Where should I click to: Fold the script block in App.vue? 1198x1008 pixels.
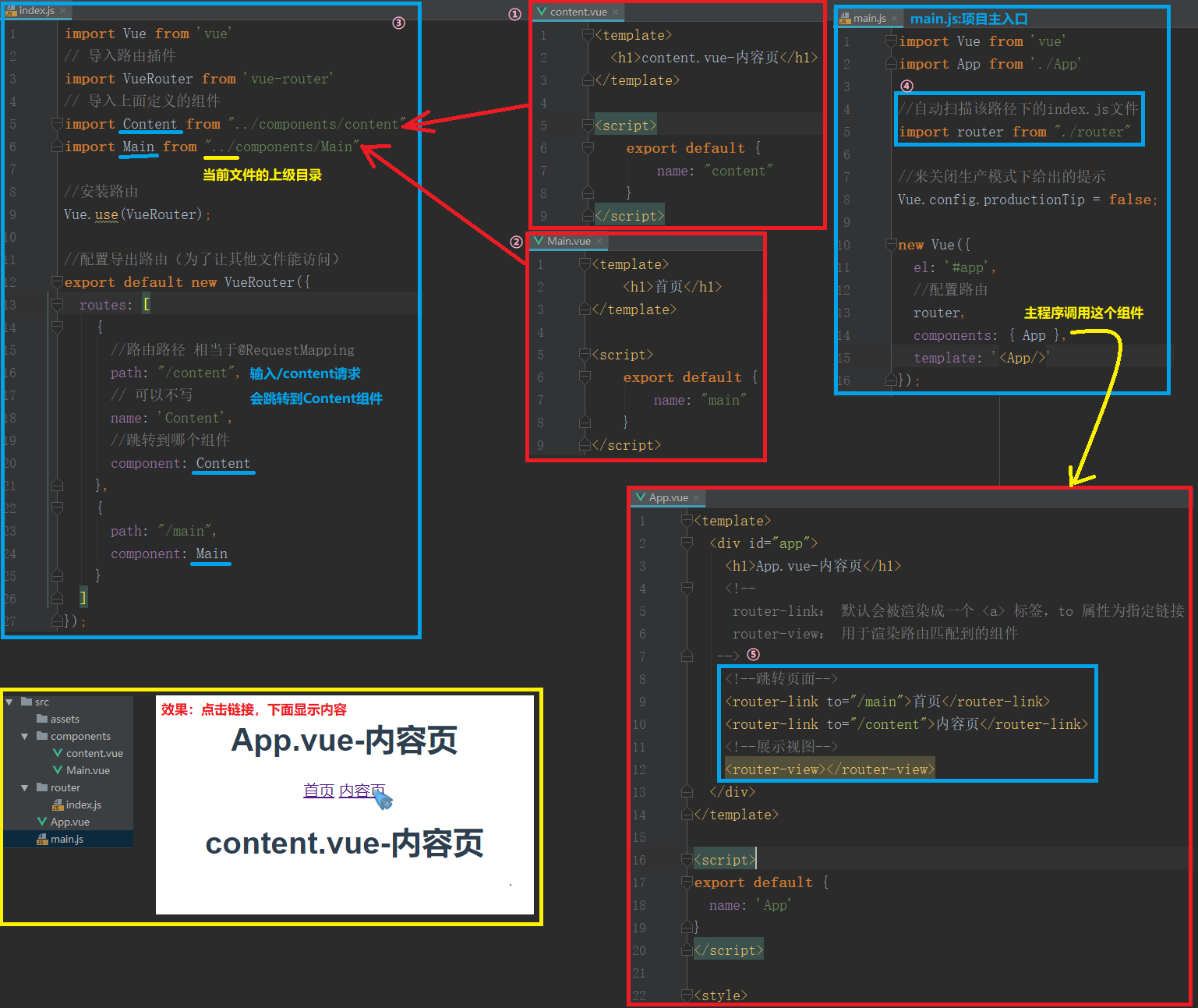pos(687,860)
